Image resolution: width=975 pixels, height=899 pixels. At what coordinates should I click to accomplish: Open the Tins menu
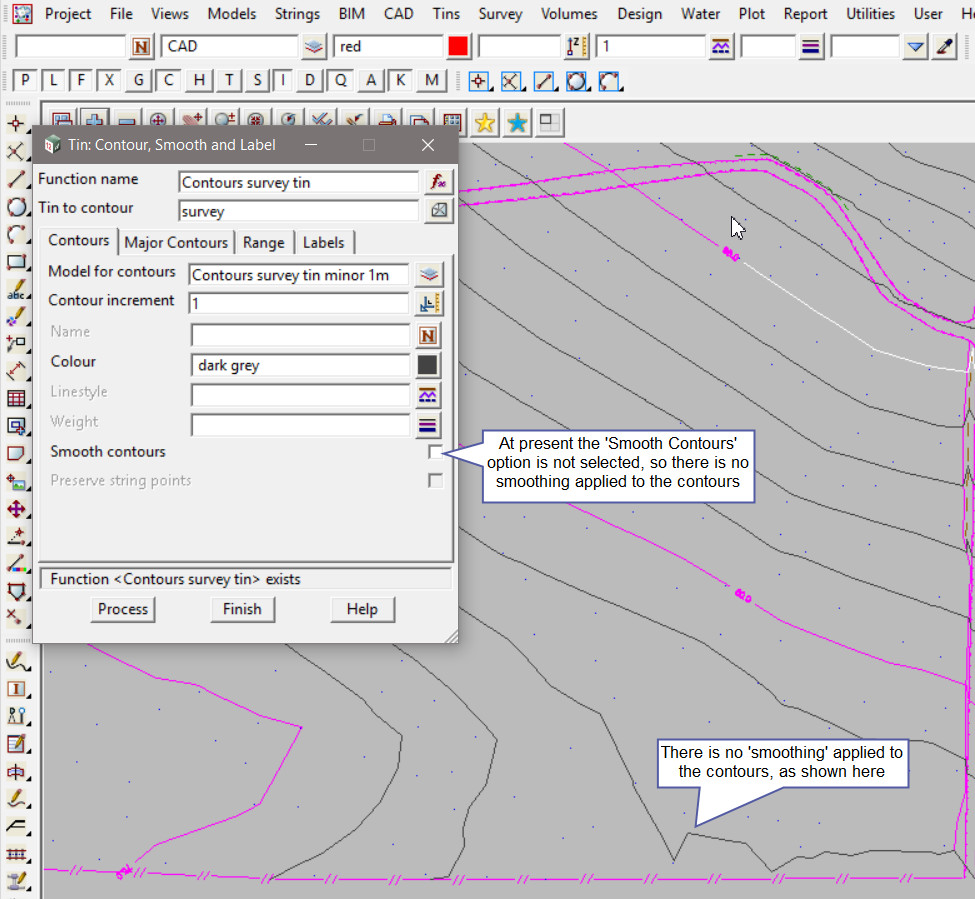446,14
